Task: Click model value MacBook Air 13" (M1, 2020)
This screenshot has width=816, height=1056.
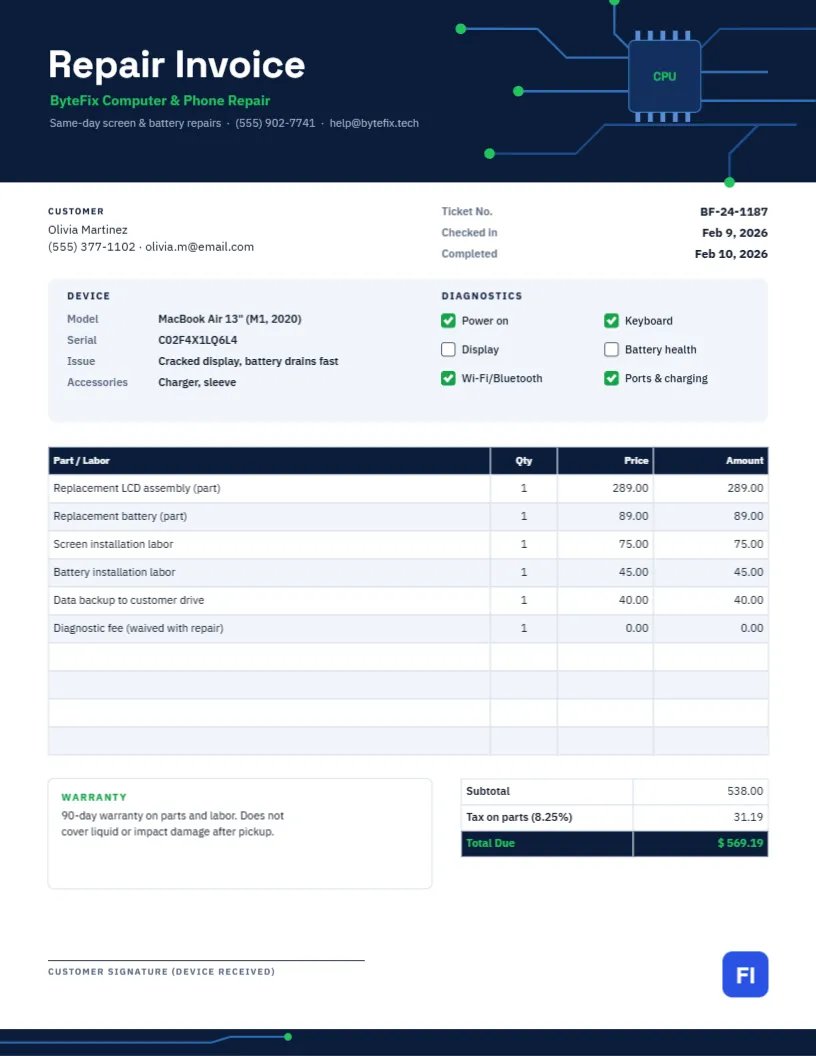Action: coord(230,319)
